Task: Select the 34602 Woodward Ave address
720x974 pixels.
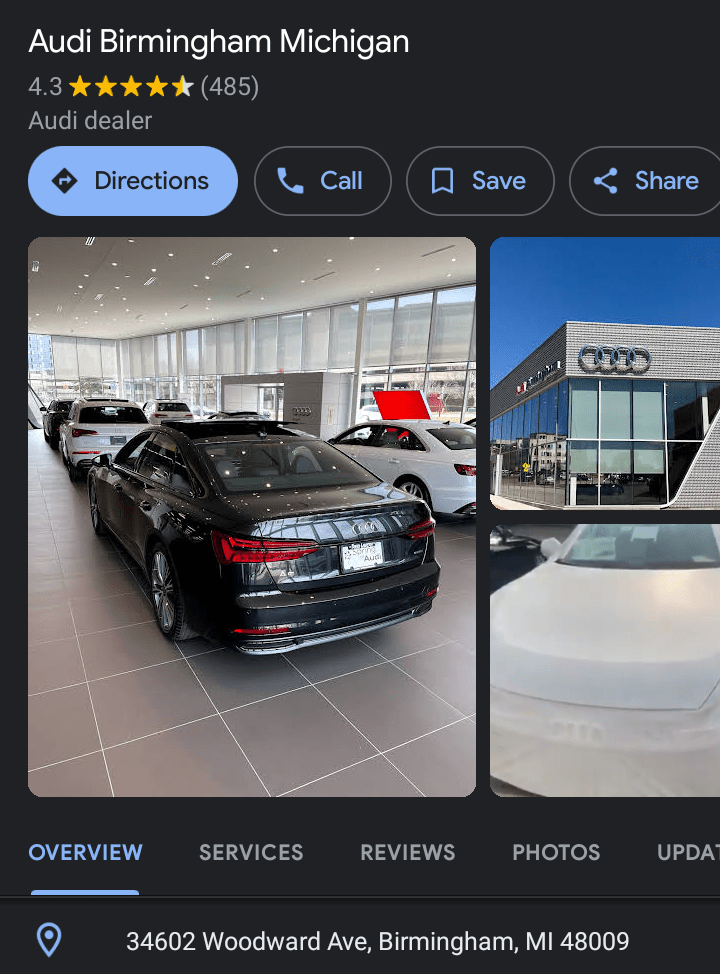Action: [378, 941]
